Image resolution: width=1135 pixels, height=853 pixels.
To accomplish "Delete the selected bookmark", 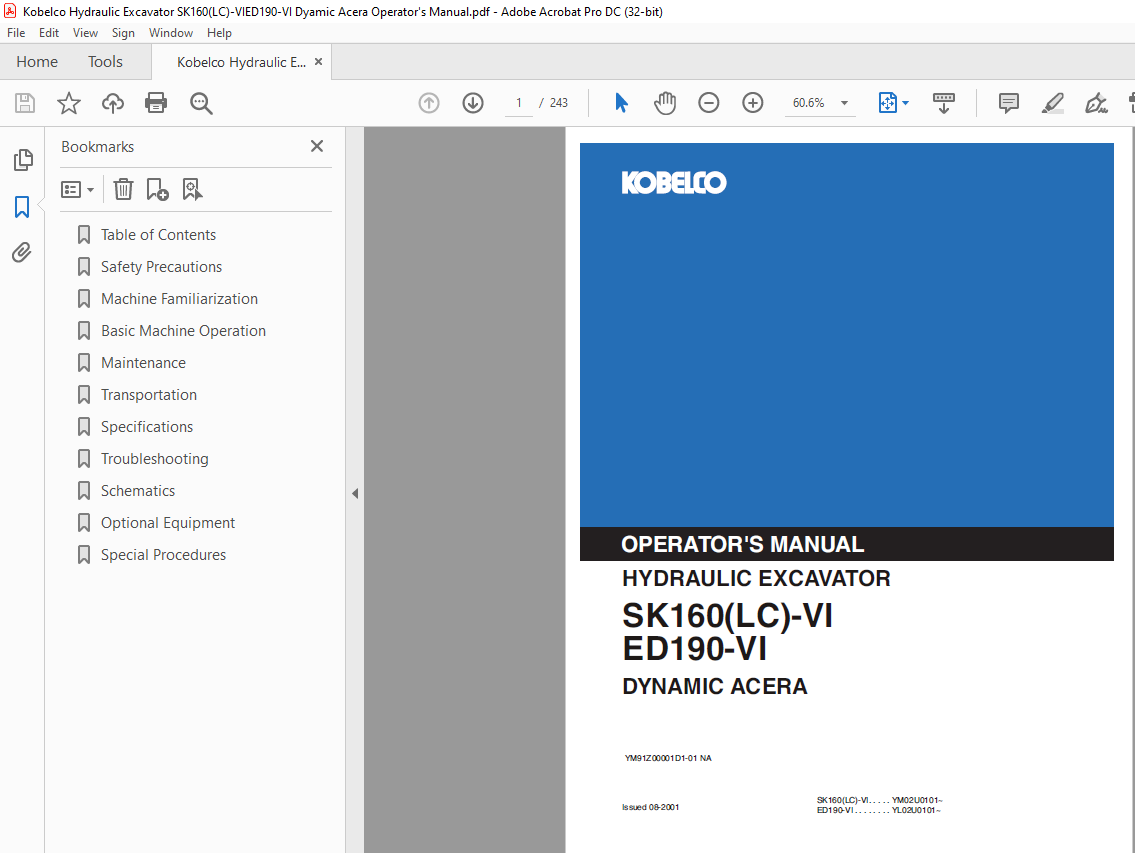I will point(123,190).
